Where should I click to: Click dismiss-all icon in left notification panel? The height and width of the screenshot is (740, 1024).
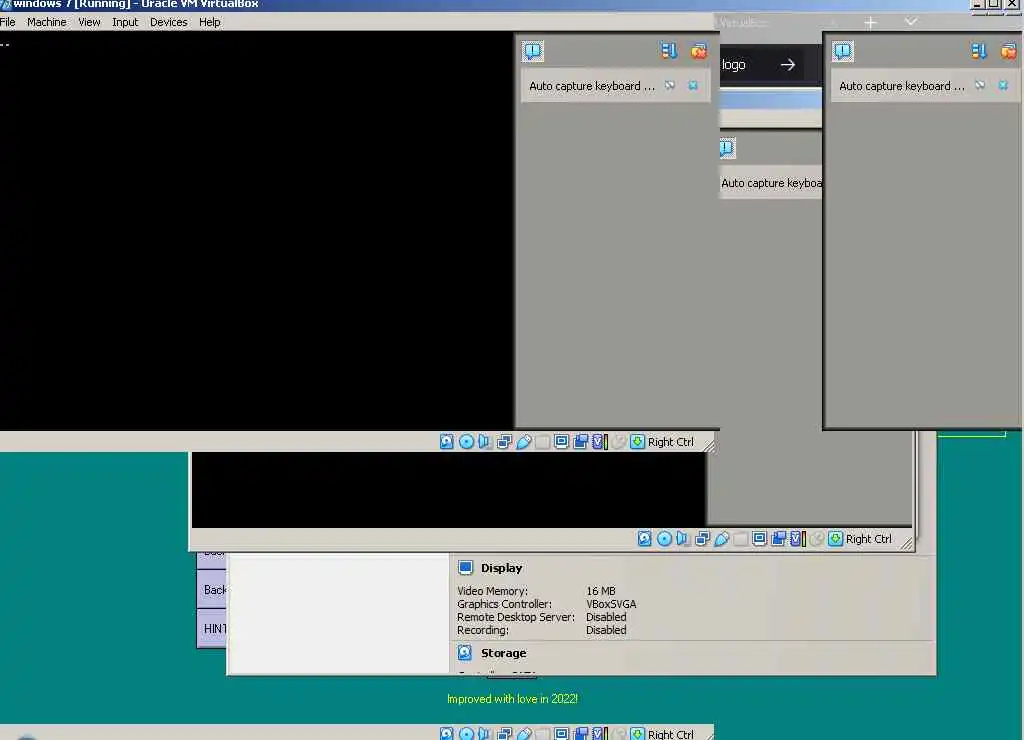[699, 51]
